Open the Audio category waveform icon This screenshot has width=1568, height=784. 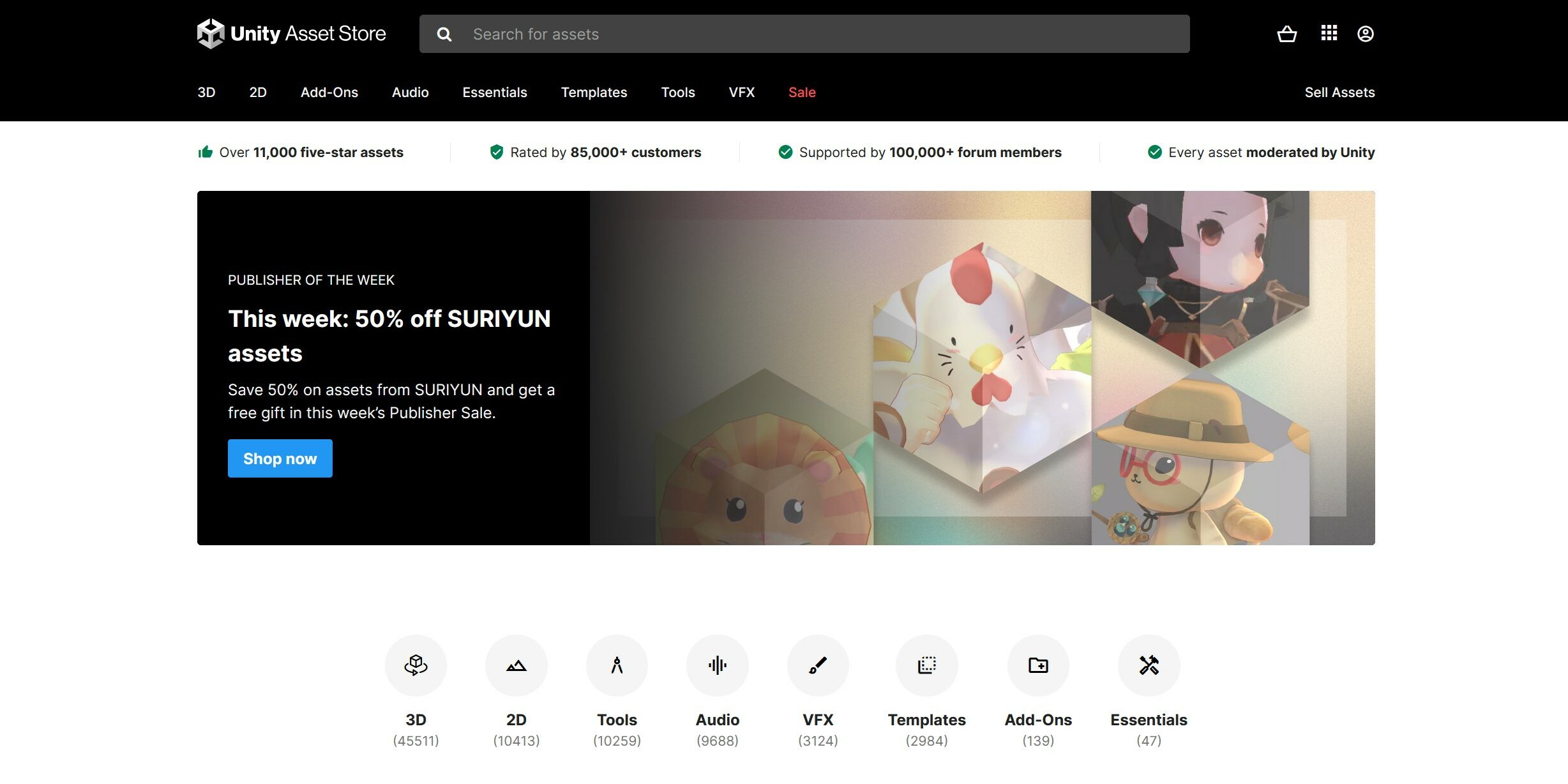click(718, 665)
